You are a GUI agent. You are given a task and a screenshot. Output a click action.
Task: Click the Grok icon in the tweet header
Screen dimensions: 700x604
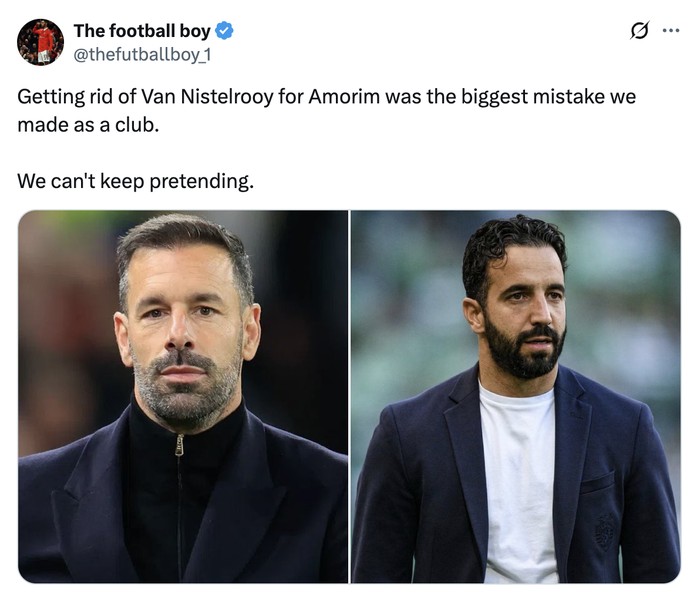pos(640,31)
